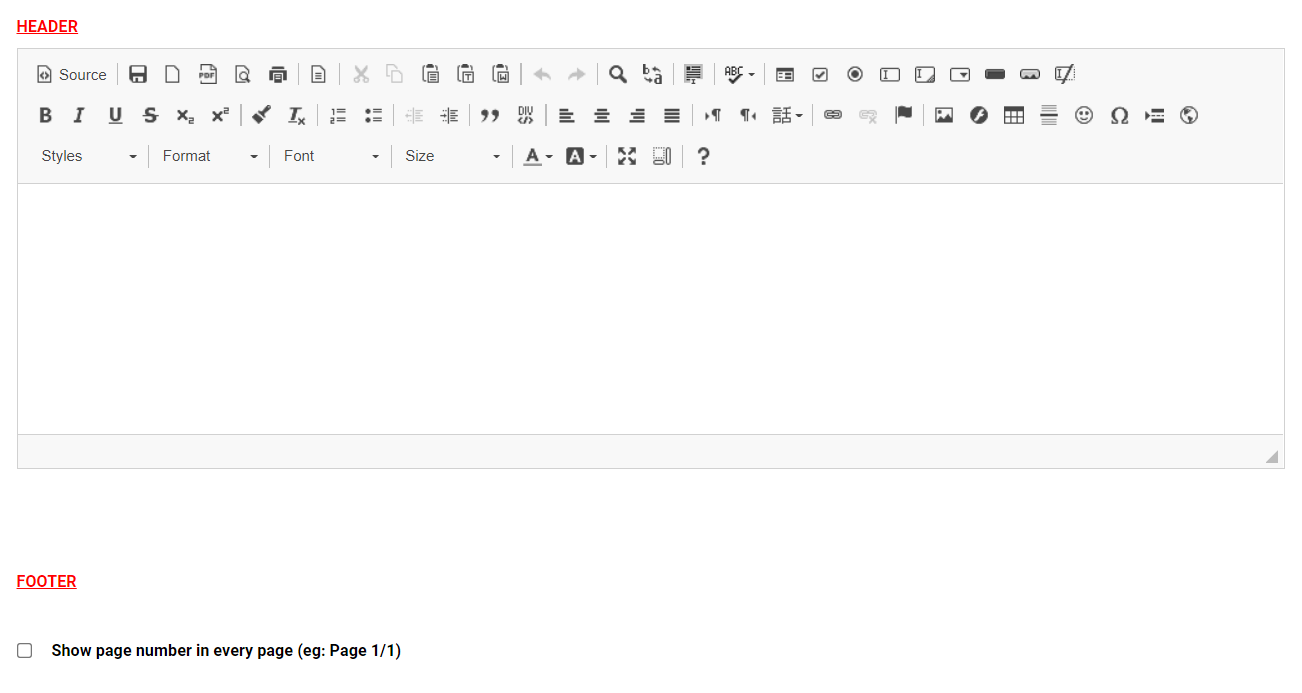
Task: Click the Print icon
Action: pyautogui.click(x=278, y=75)
